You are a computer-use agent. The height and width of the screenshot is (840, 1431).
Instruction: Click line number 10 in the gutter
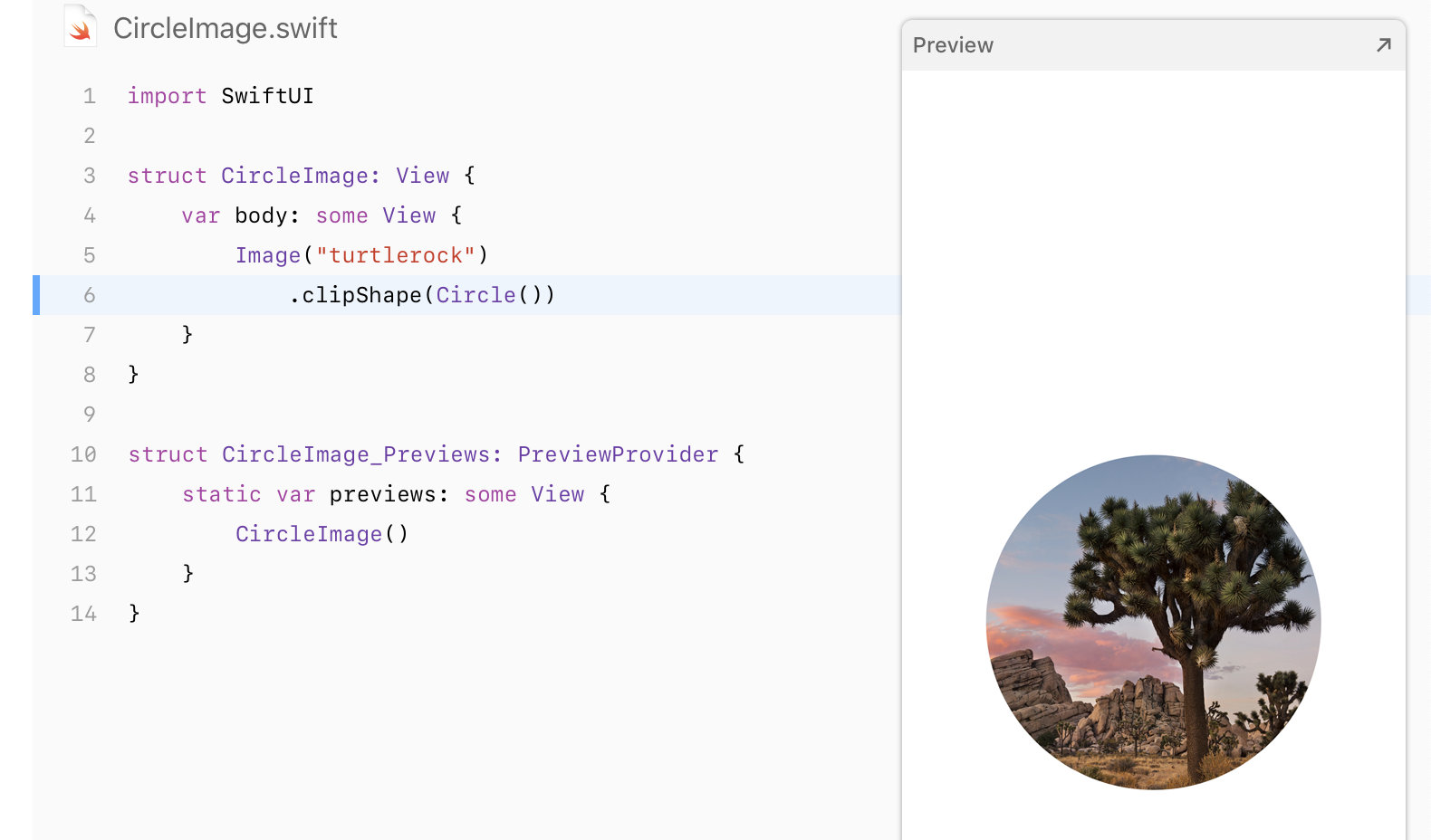(83, 454)
